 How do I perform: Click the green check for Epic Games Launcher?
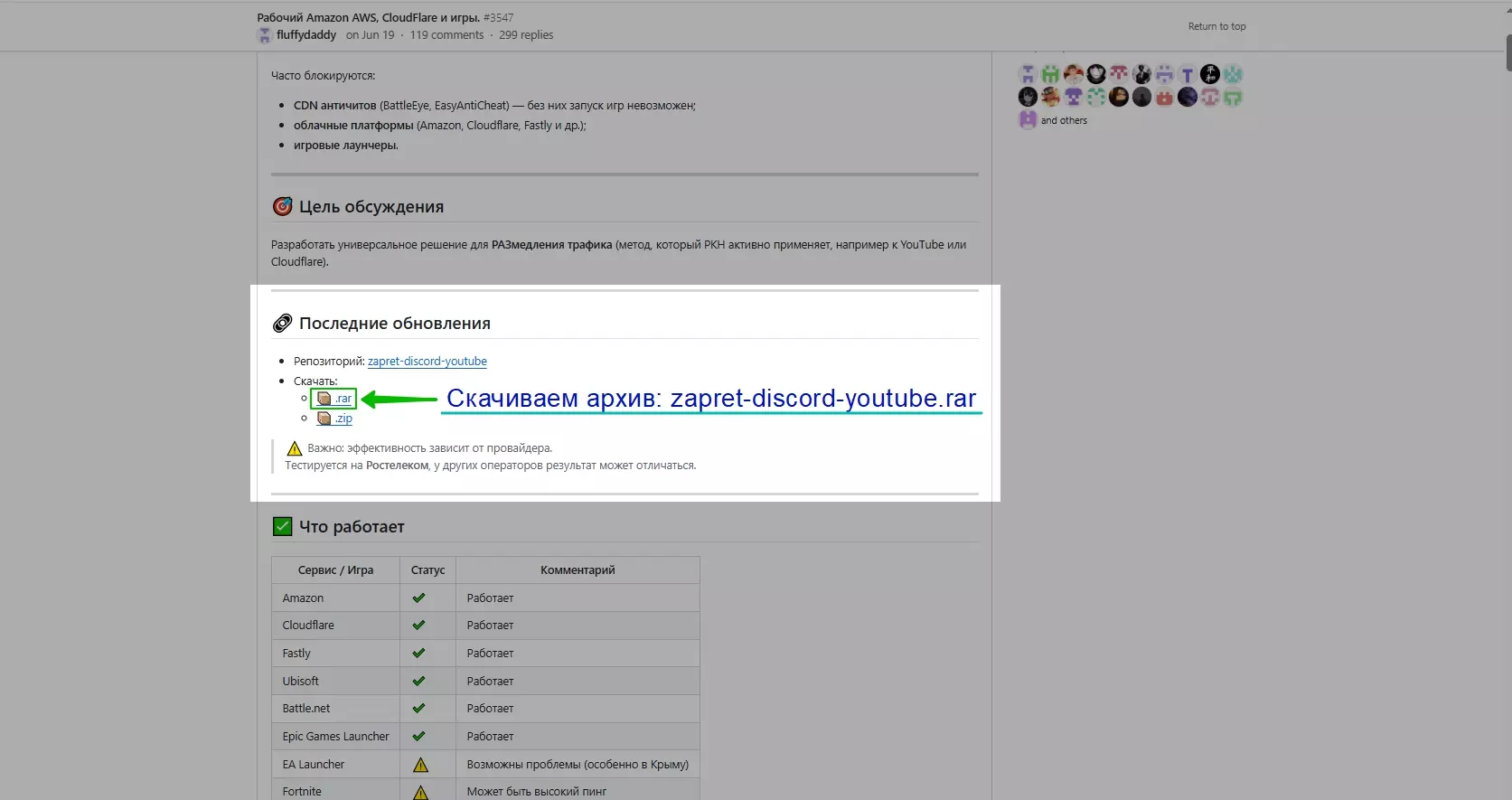coord(418,737)
